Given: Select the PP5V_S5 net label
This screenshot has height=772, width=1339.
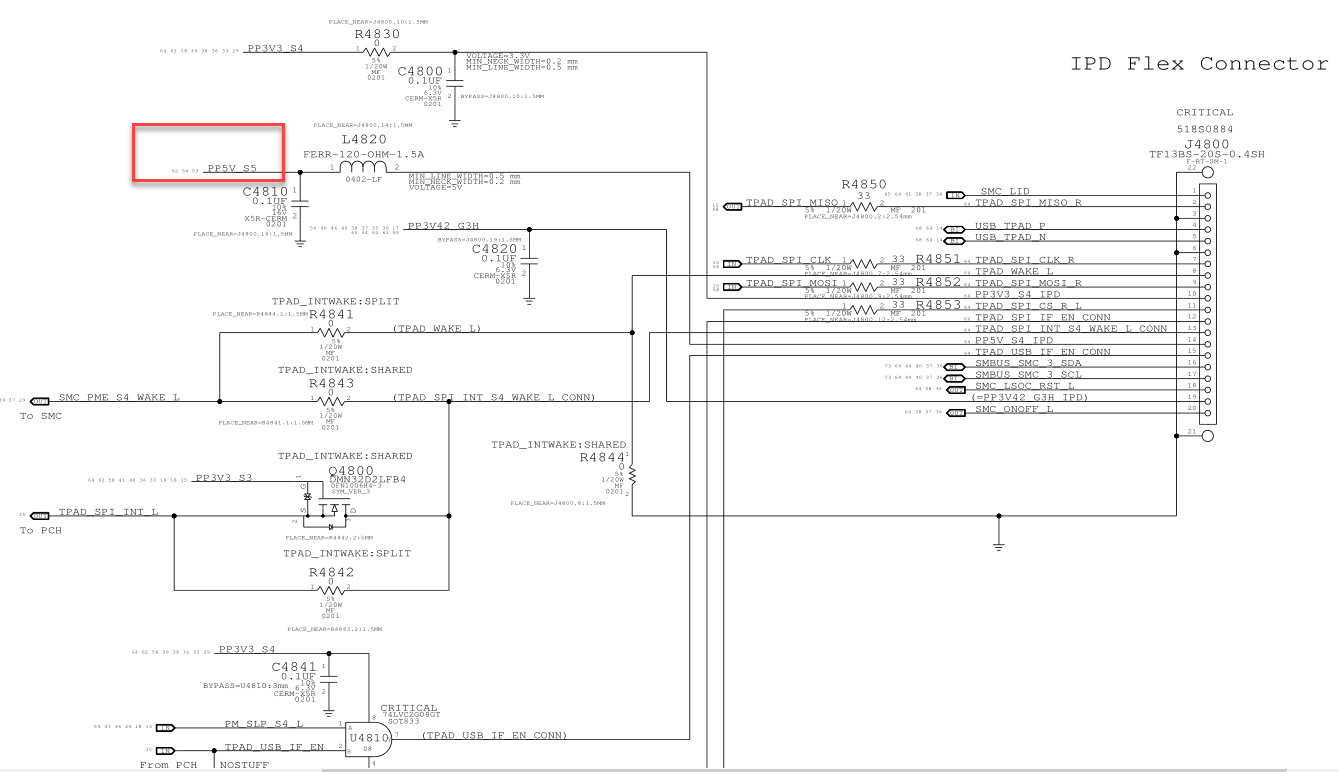Looking at the screenshot, I should pos(231,170).
